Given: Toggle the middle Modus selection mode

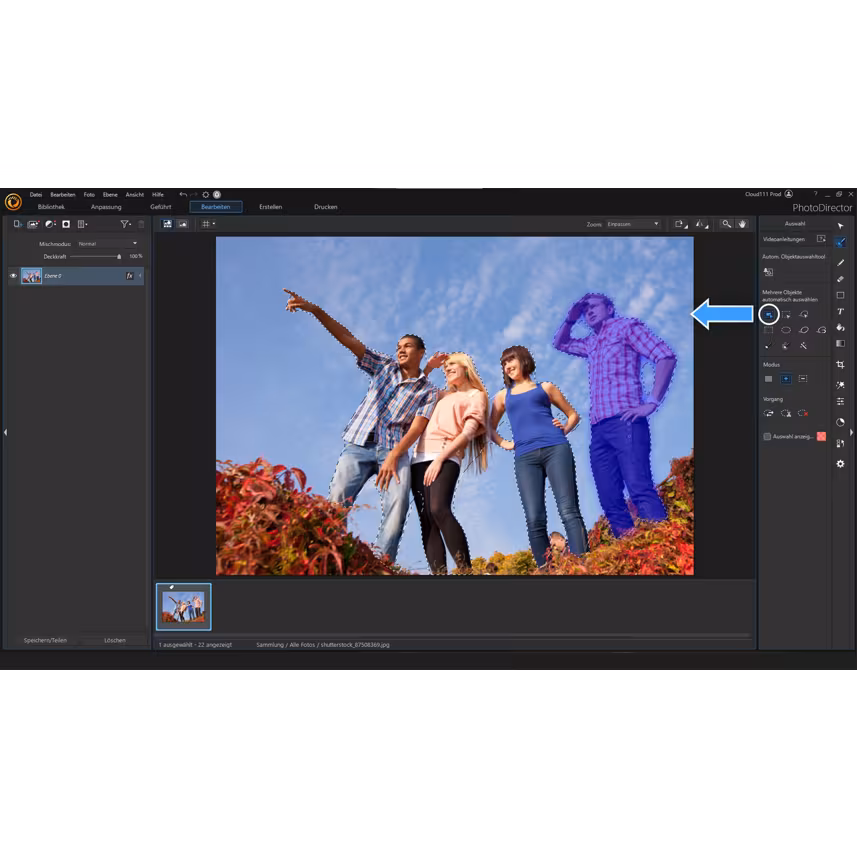Looking at the screenshot, I should [x=785, y=377].
